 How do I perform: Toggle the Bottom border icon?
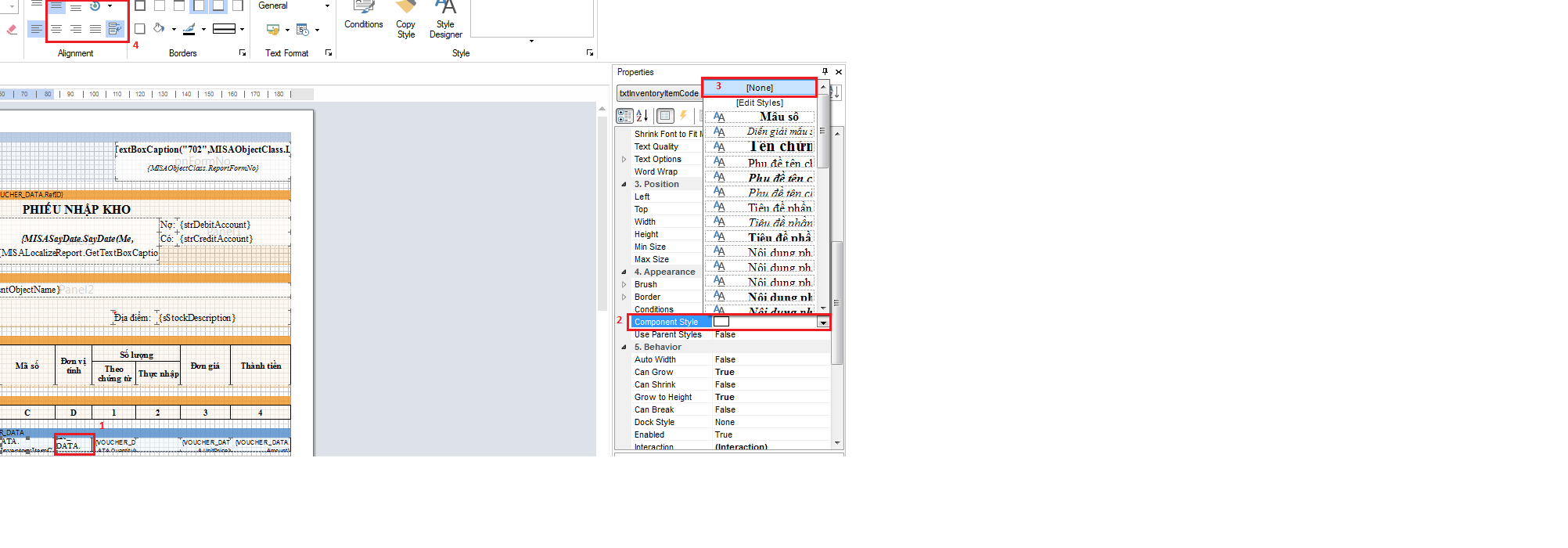tap(218, 6)
